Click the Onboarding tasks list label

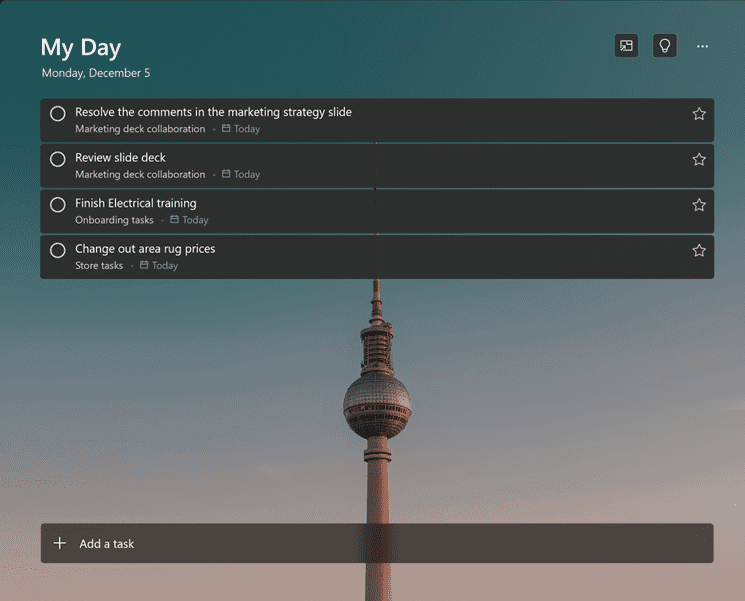(114, 220)
